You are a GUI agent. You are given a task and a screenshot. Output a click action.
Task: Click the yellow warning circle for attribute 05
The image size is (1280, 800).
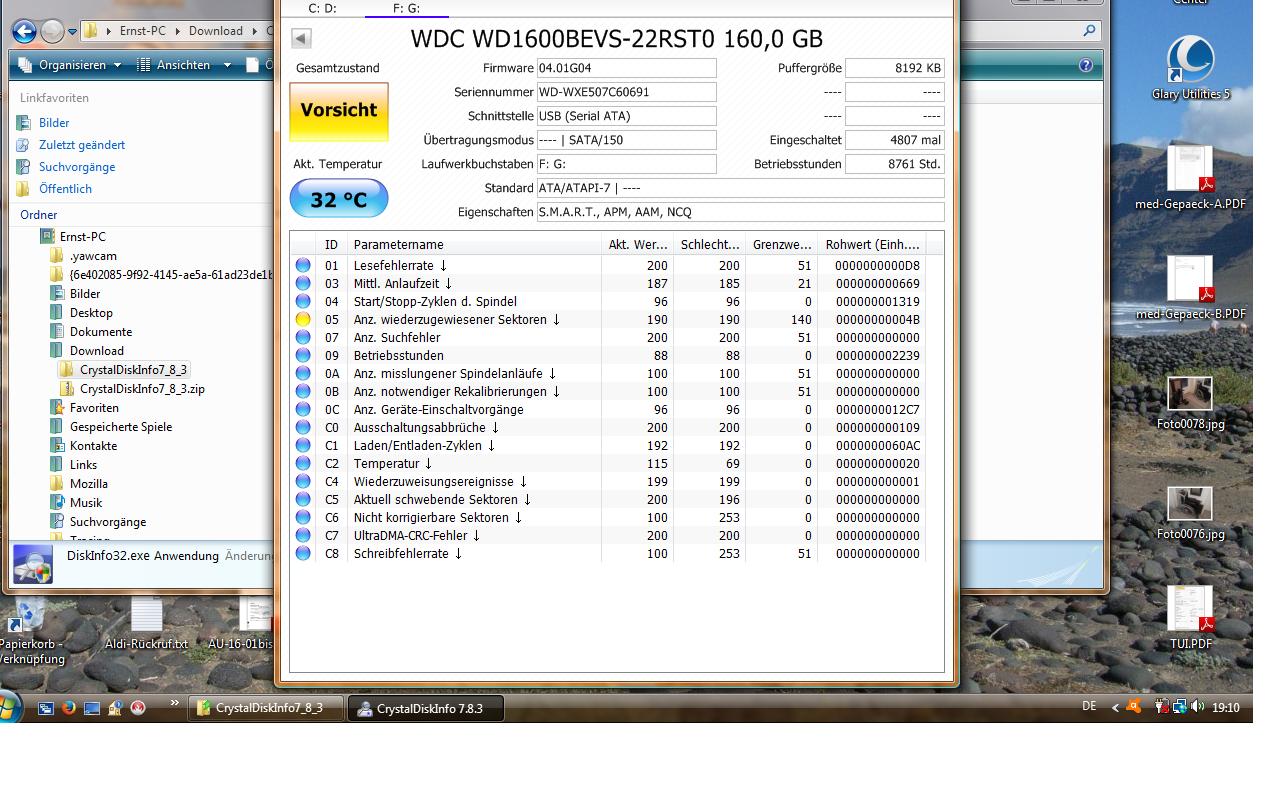(303, 320)
